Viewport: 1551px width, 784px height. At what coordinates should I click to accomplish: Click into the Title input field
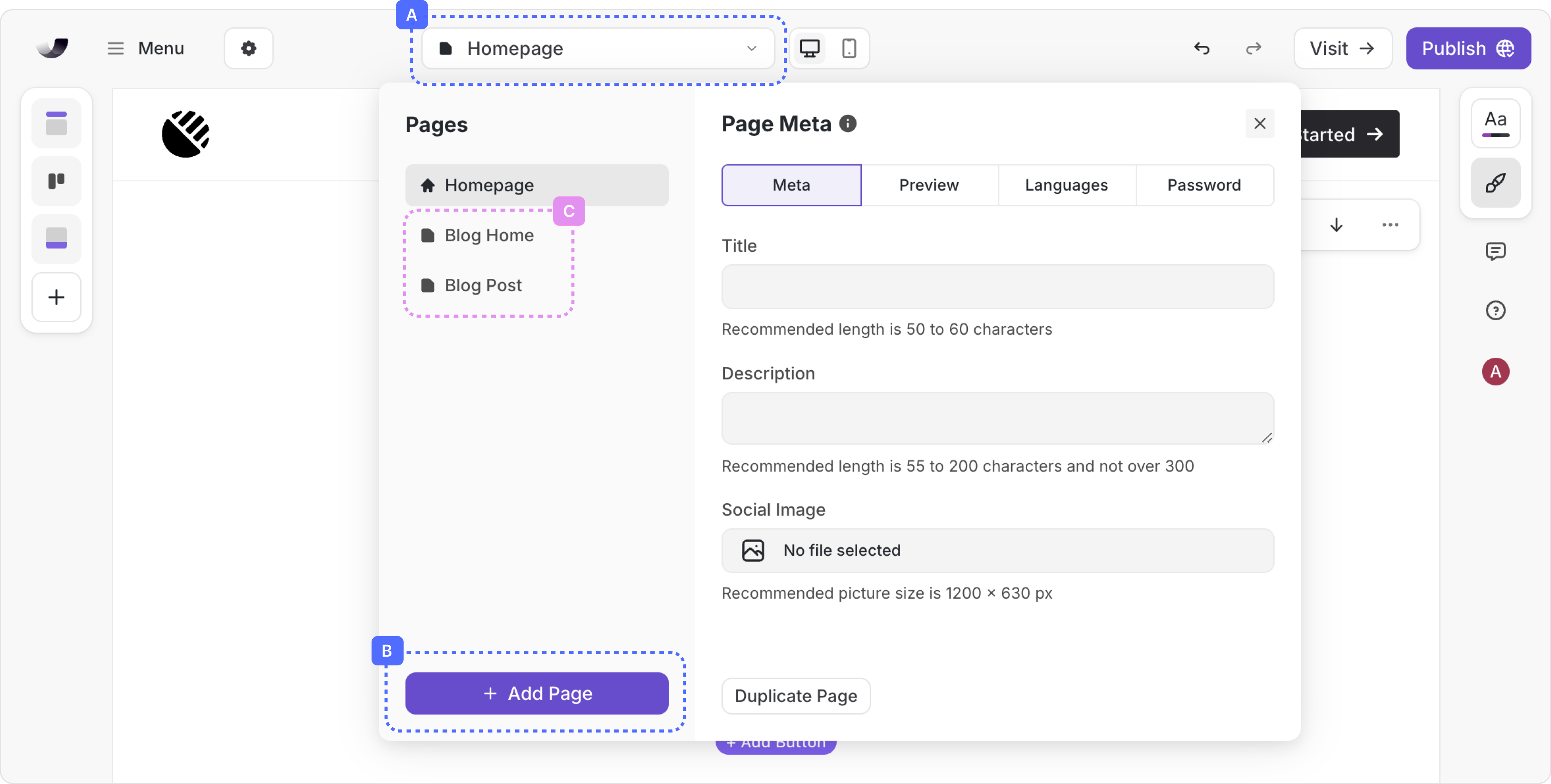(x=997, y=286)
